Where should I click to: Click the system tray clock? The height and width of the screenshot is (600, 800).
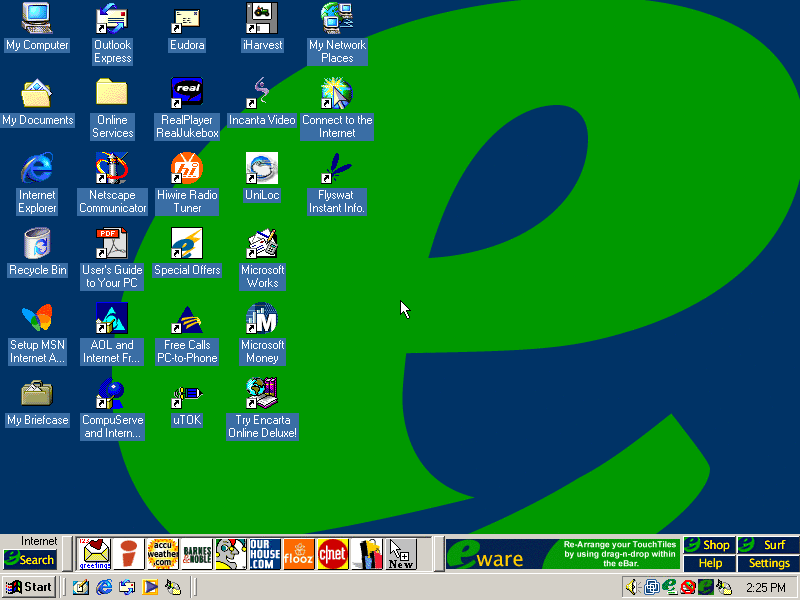coord(765,587)
